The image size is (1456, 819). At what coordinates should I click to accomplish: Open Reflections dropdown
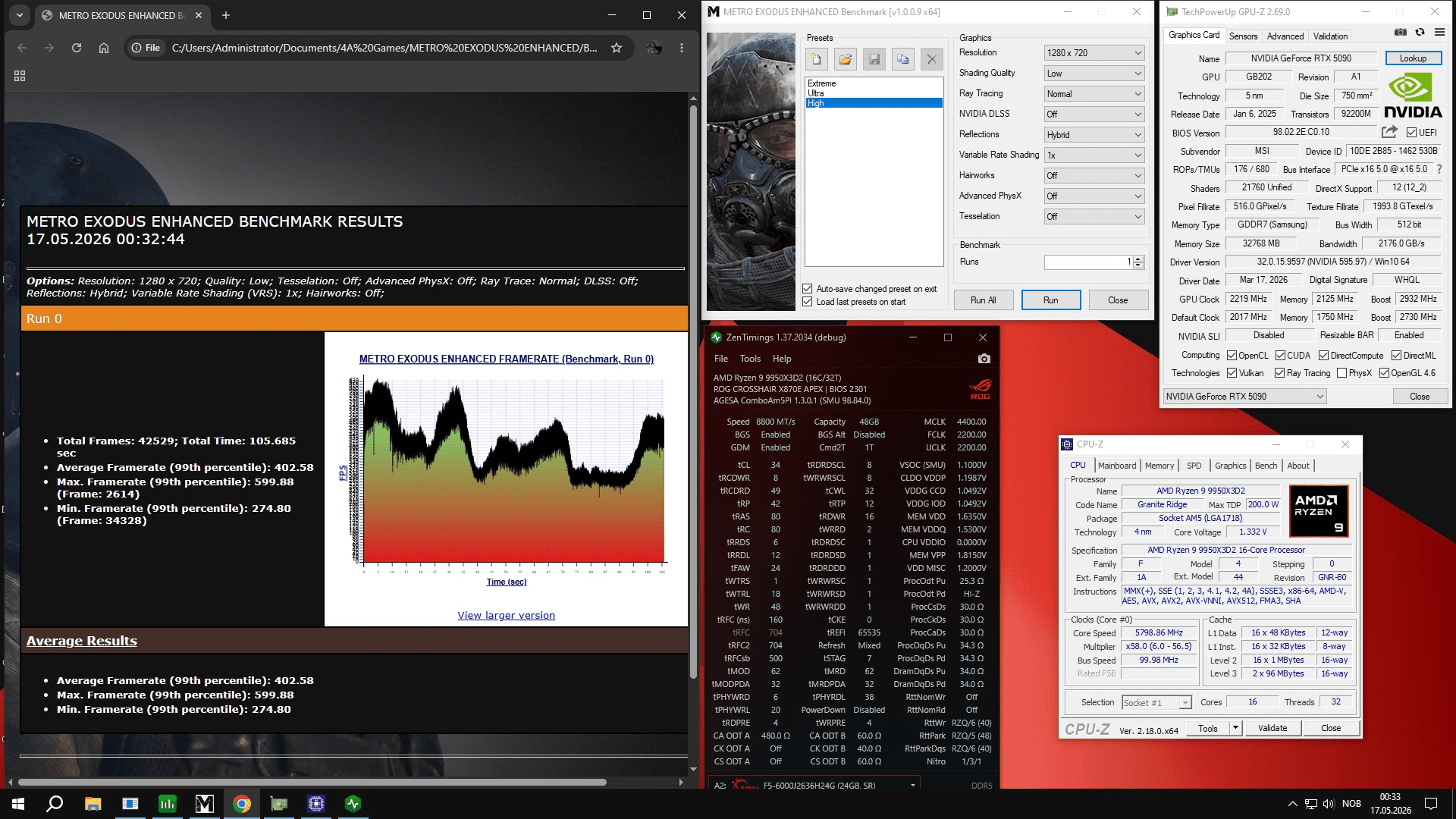[1094, 135]
